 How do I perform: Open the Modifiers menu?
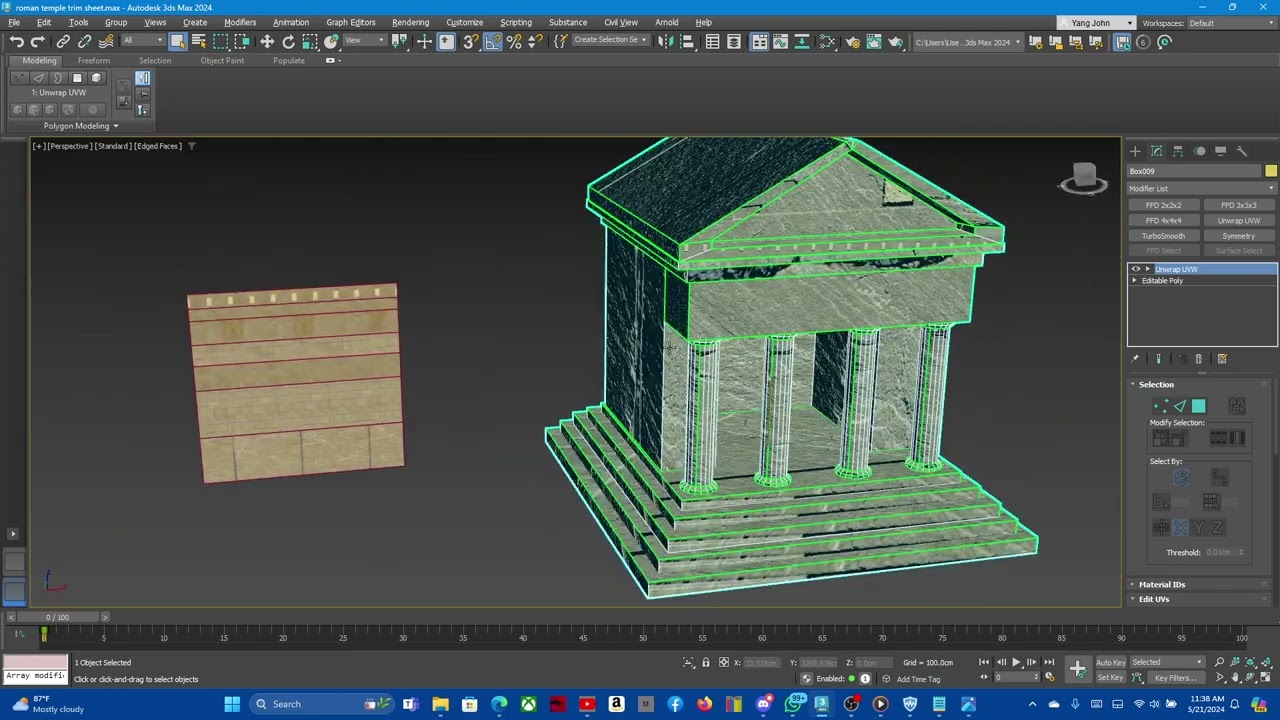tap(240, 22)
